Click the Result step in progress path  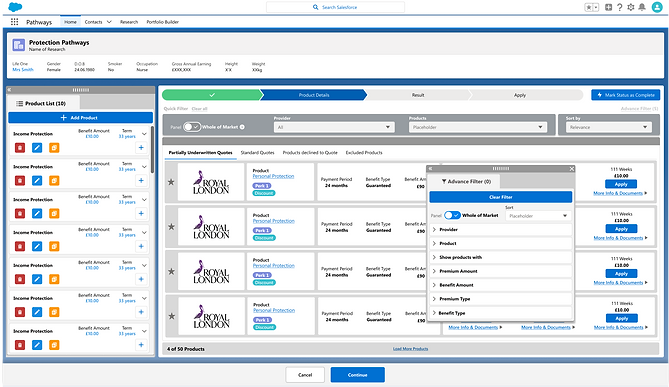(x=418, y=95)
